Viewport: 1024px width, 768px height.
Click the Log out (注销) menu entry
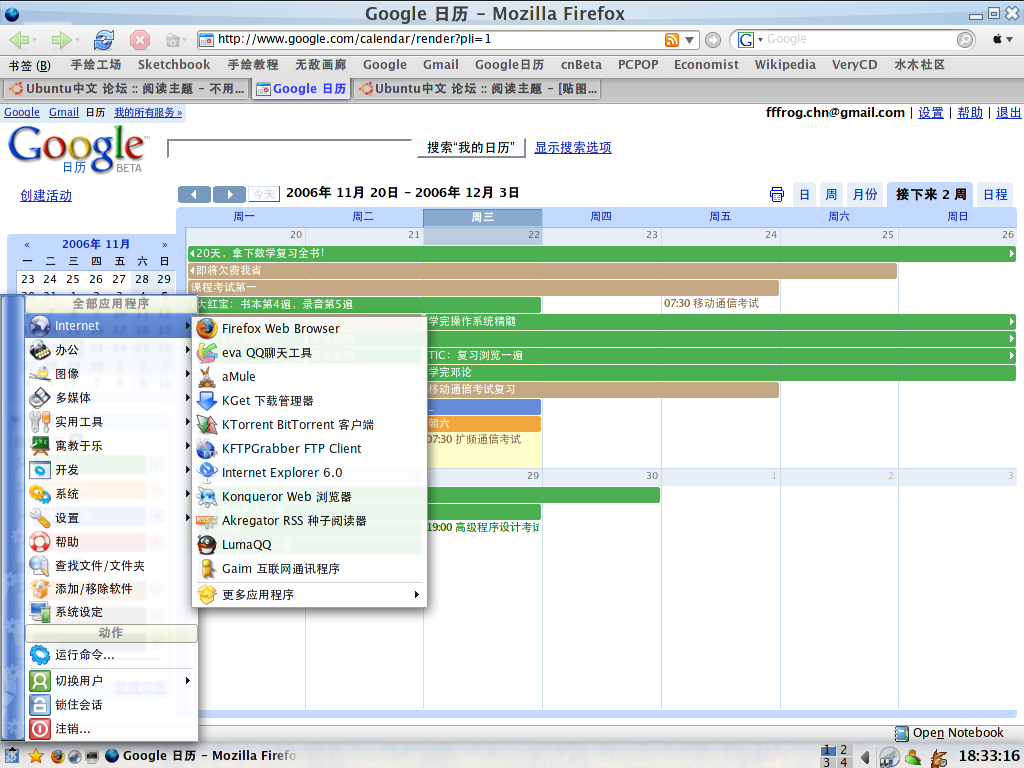[x=111, y=729]
